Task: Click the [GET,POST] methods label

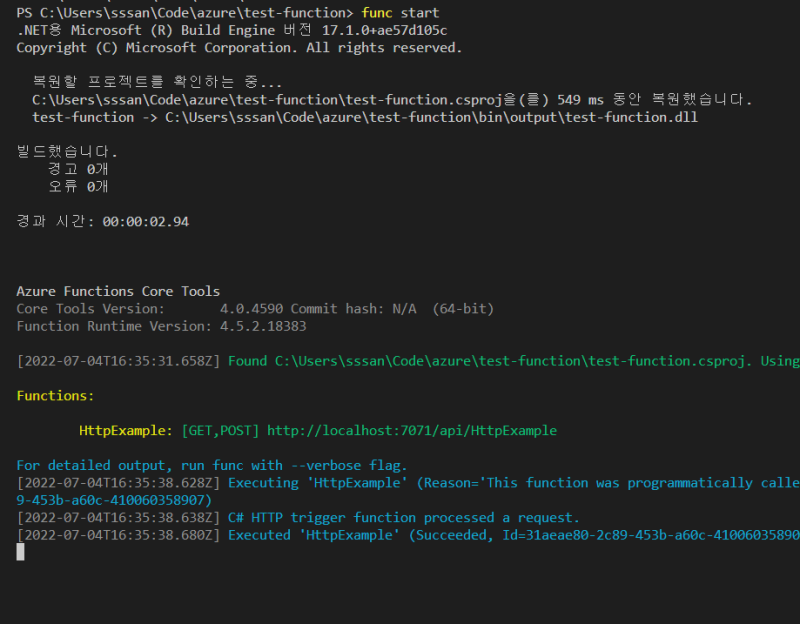Action: (220, 431)
